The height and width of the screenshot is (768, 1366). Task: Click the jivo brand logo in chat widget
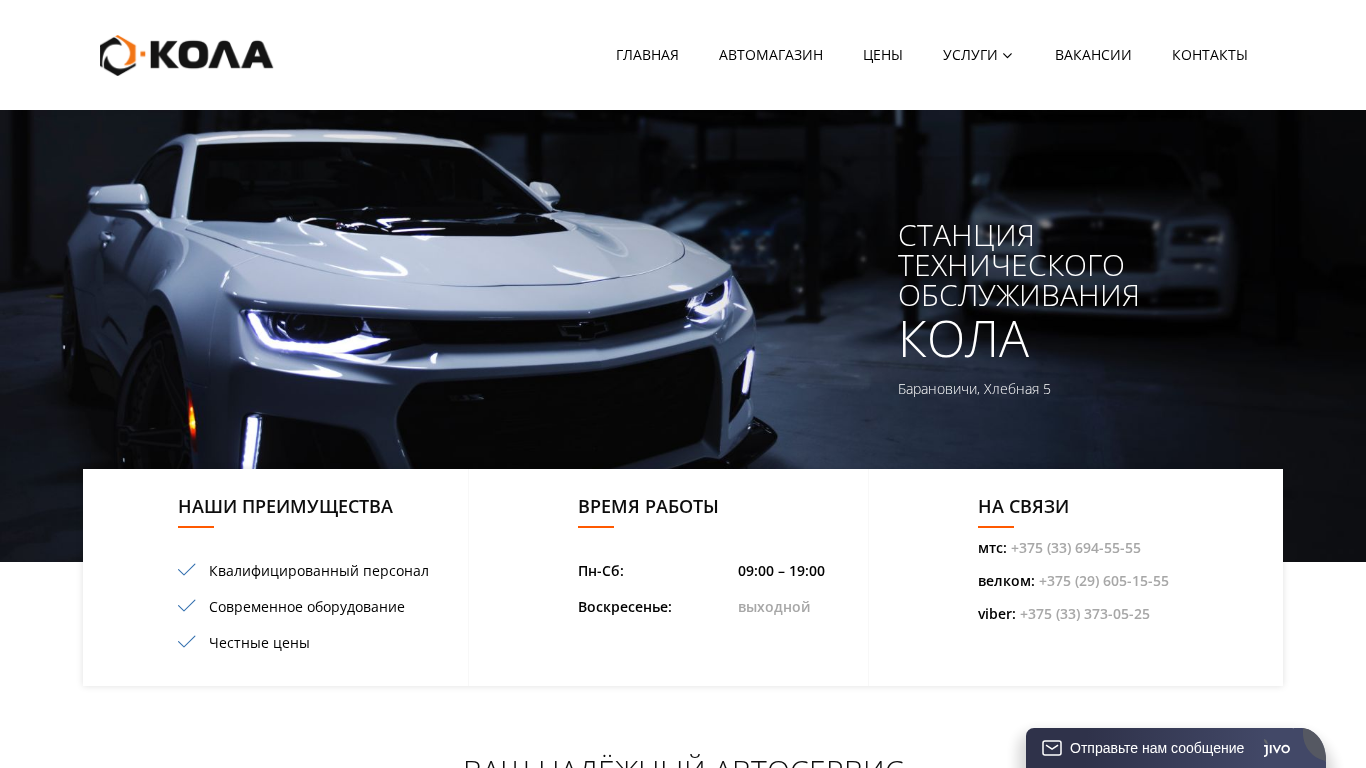point(1277,748)
